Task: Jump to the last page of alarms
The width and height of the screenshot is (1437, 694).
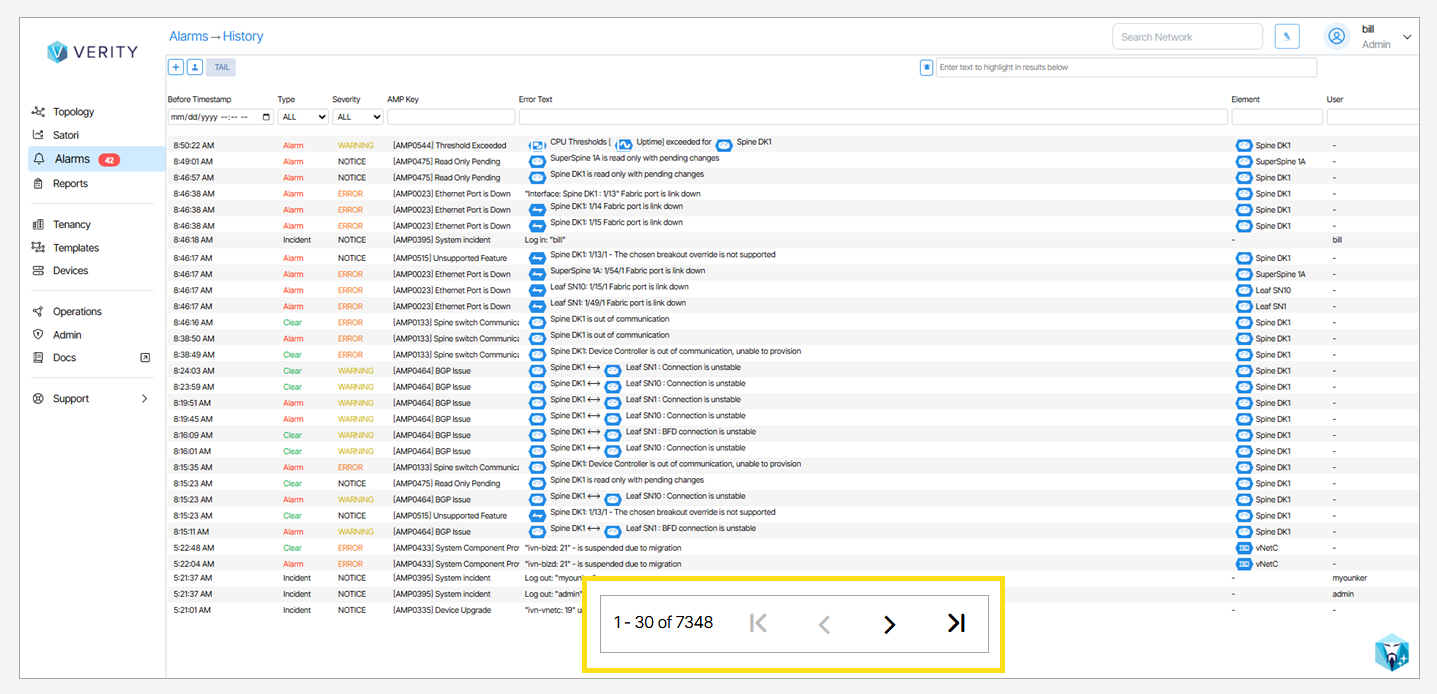Action: (x=956, y=623)
